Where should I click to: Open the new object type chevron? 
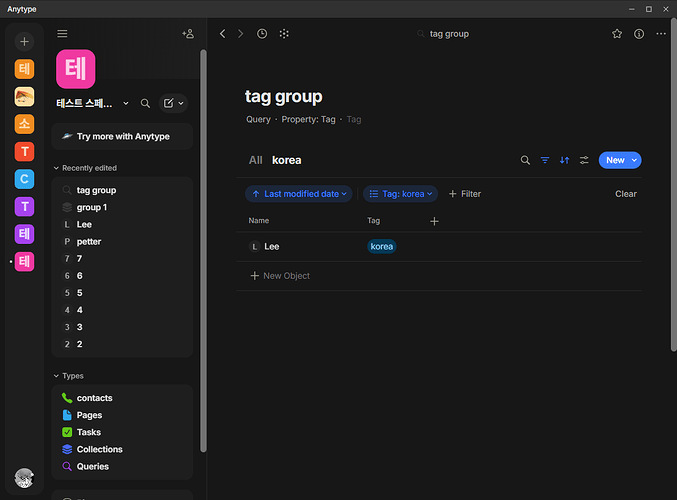181,103
